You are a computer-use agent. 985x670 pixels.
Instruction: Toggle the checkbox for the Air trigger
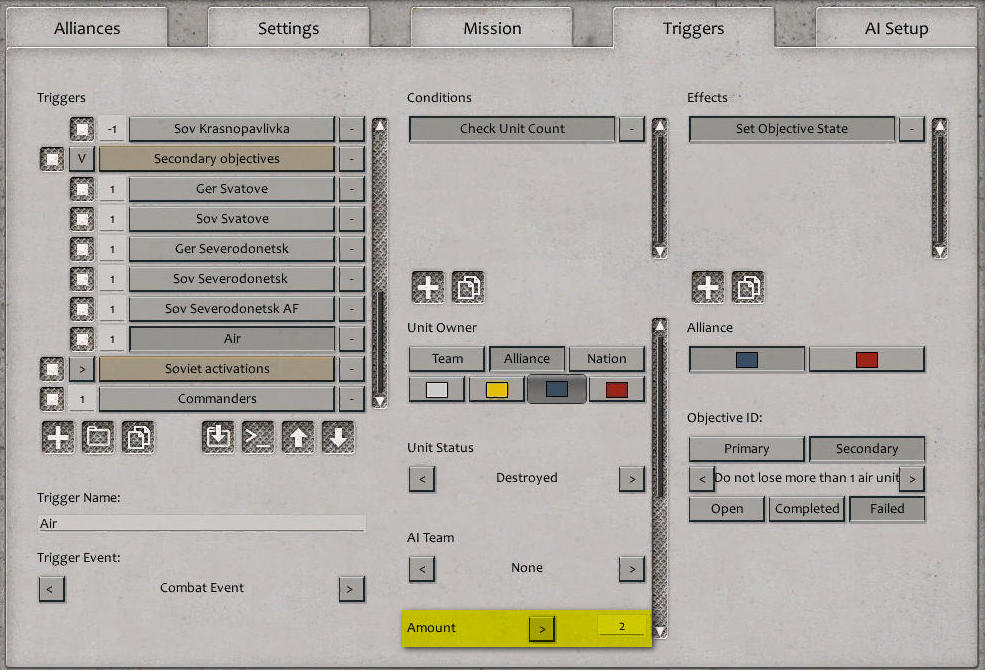[82, 339]
